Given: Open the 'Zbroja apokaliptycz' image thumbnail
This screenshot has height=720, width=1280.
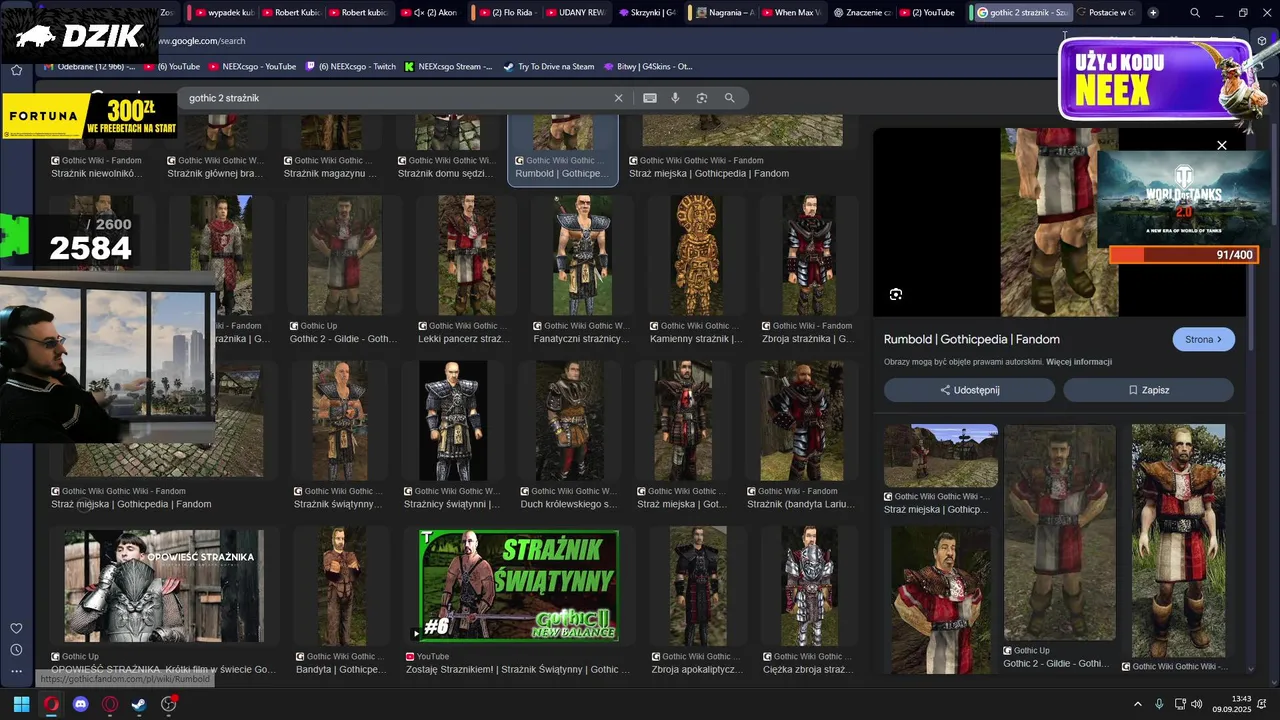Looking at the screenshot, I should pyautogui.click(x=697, y=586).
